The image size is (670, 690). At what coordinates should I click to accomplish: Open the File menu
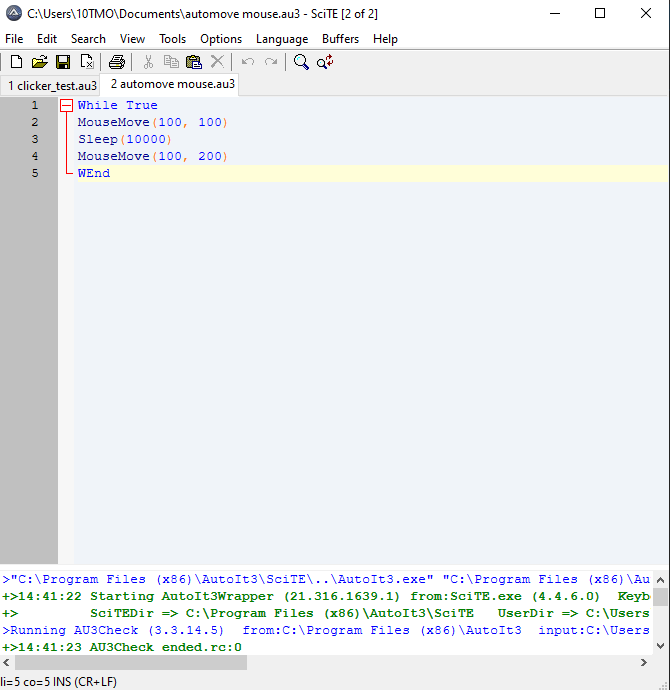(14, 39)
